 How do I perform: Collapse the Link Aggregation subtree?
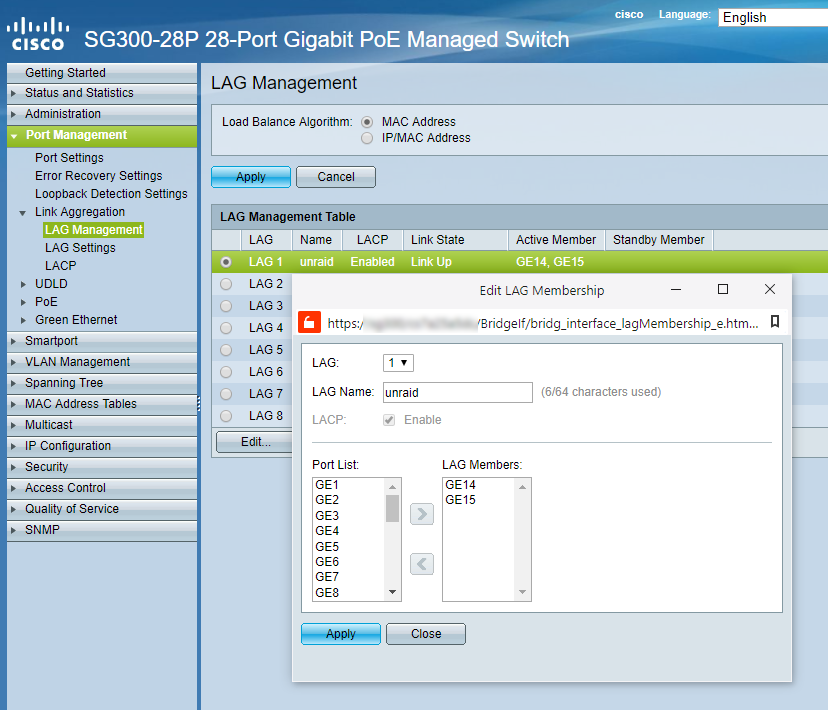tap(23, 213)
